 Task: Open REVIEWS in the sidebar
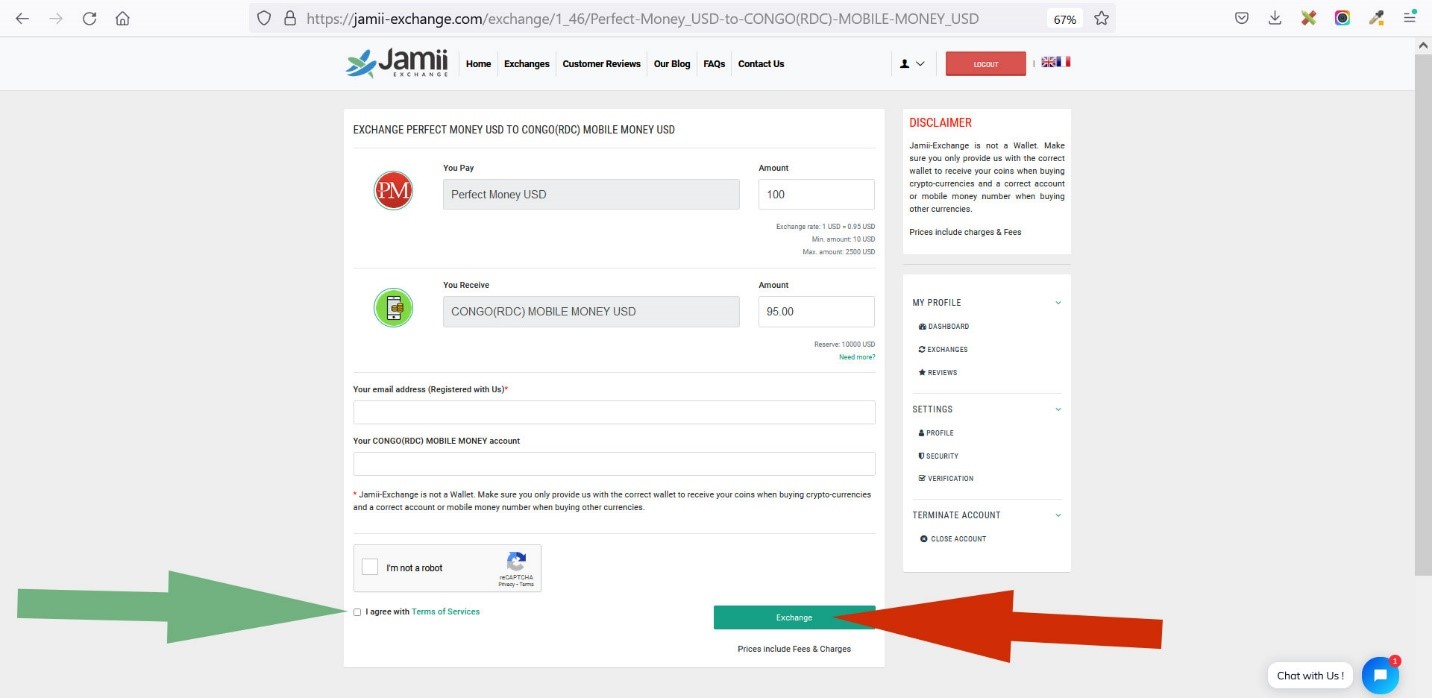click(938, 373)
